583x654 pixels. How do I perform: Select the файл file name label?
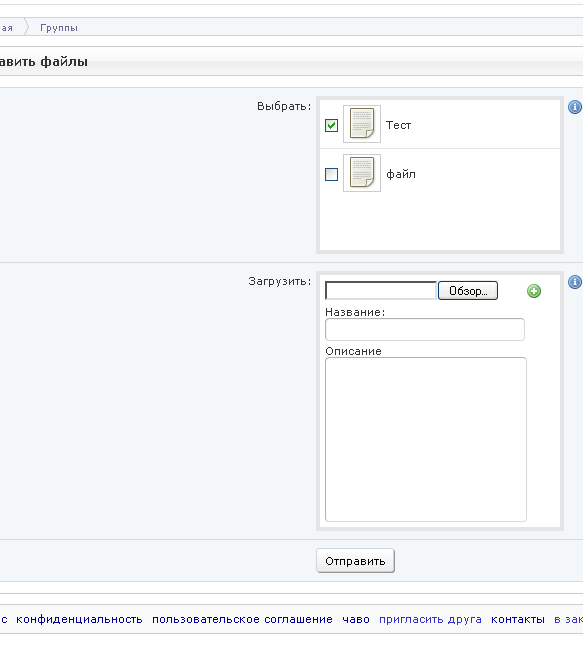[x=401, y=174]
